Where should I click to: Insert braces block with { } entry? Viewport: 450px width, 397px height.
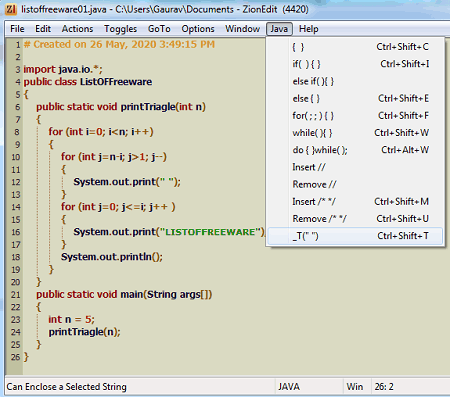[x=355, y=47]
